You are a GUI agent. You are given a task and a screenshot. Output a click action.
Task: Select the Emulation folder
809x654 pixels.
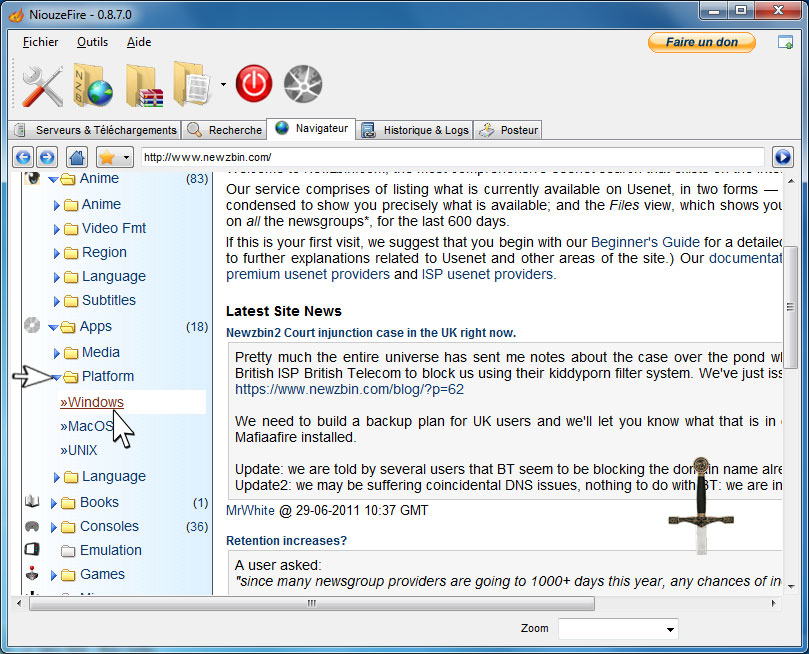(x=110, y=550)
